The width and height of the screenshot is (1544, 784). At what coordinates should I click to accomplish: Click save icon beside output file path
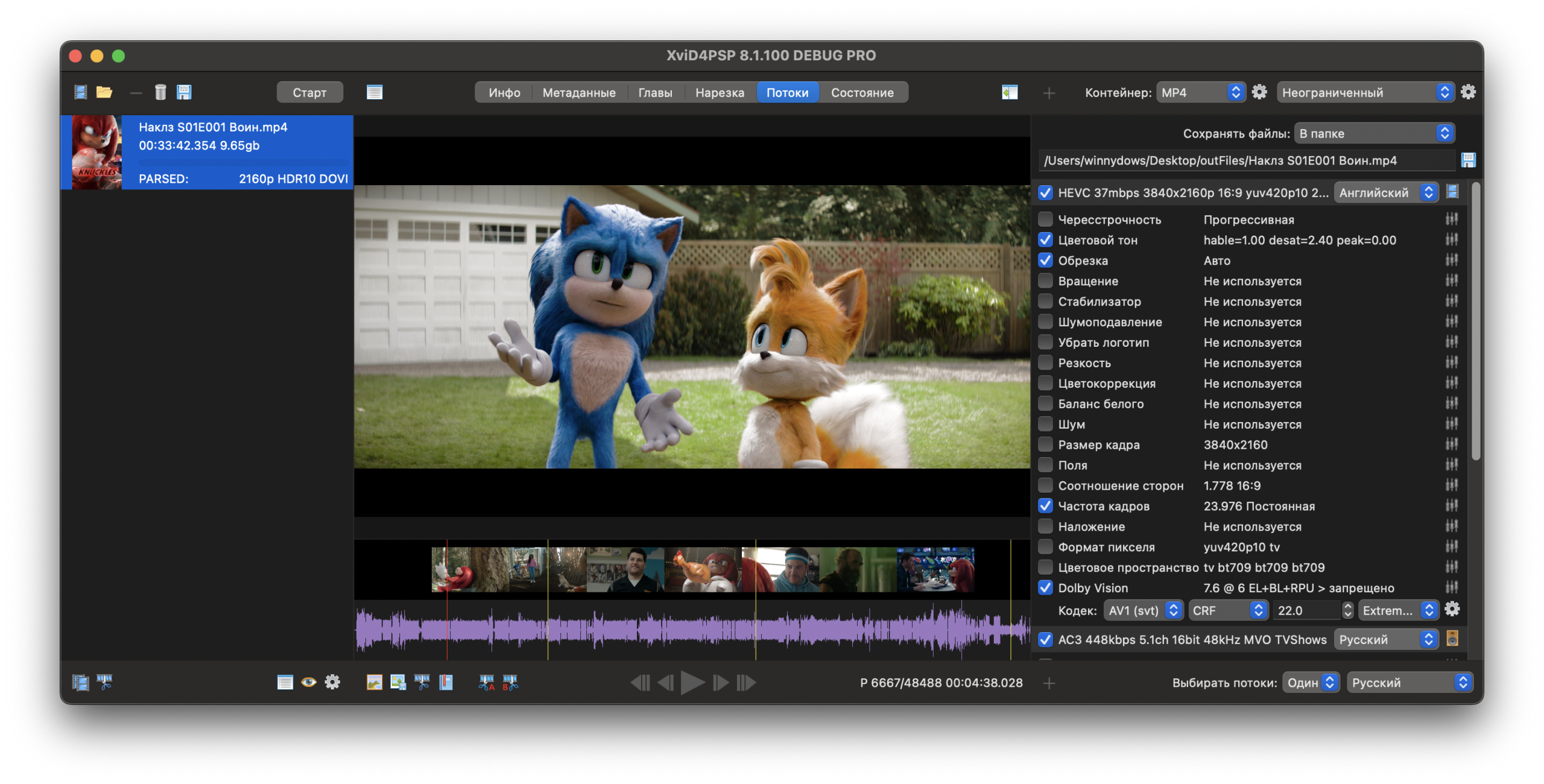(x=1468, y=160)
